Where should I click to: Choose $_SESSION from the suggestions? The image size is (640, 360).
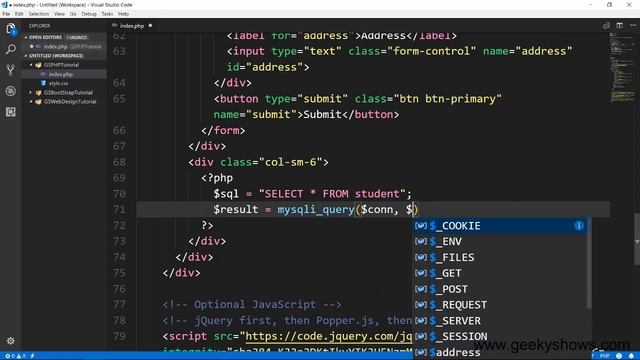pos(500,336)
